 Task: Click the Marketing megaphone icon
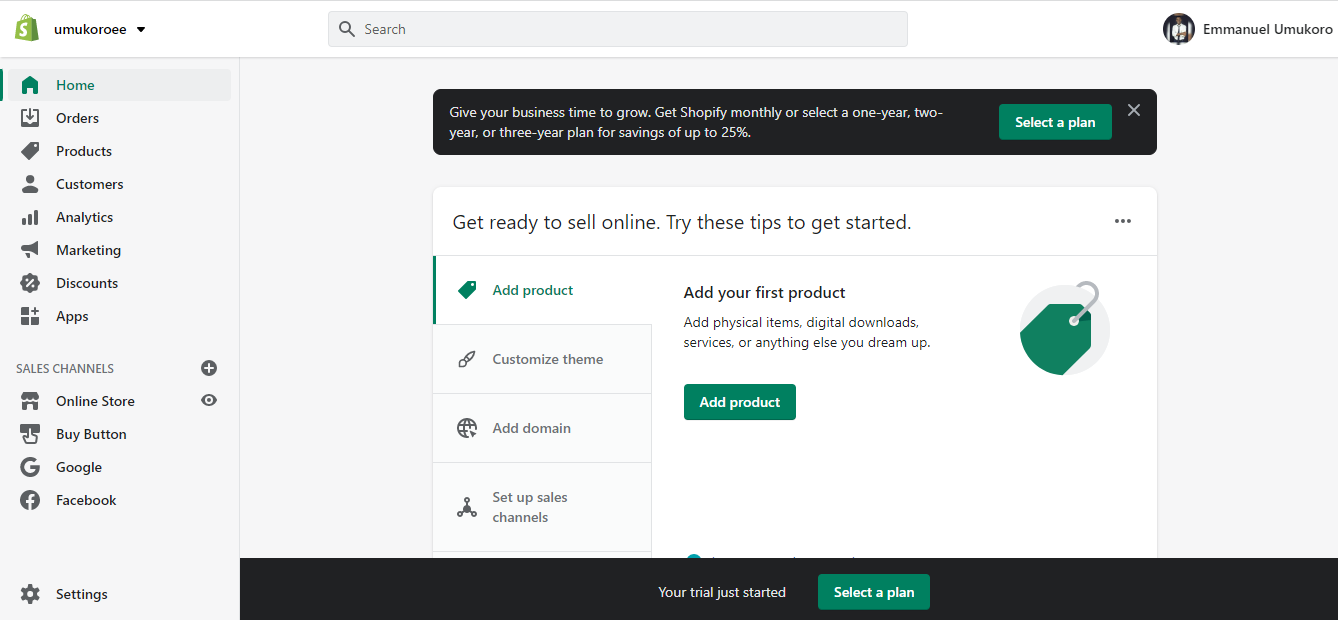(x=30, y=250)
